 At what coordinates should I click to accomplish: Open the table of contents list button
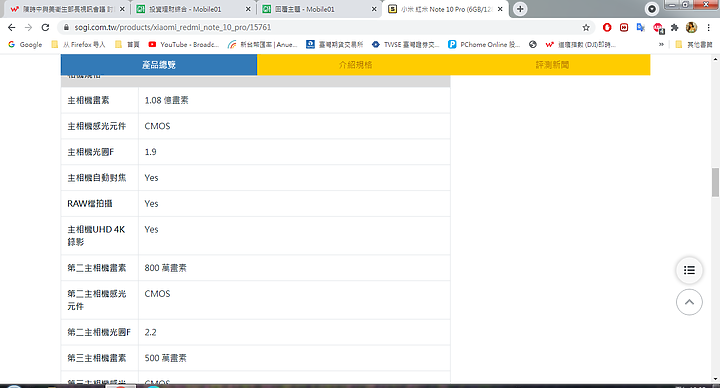pyautogui.click(x=689, y=270)
